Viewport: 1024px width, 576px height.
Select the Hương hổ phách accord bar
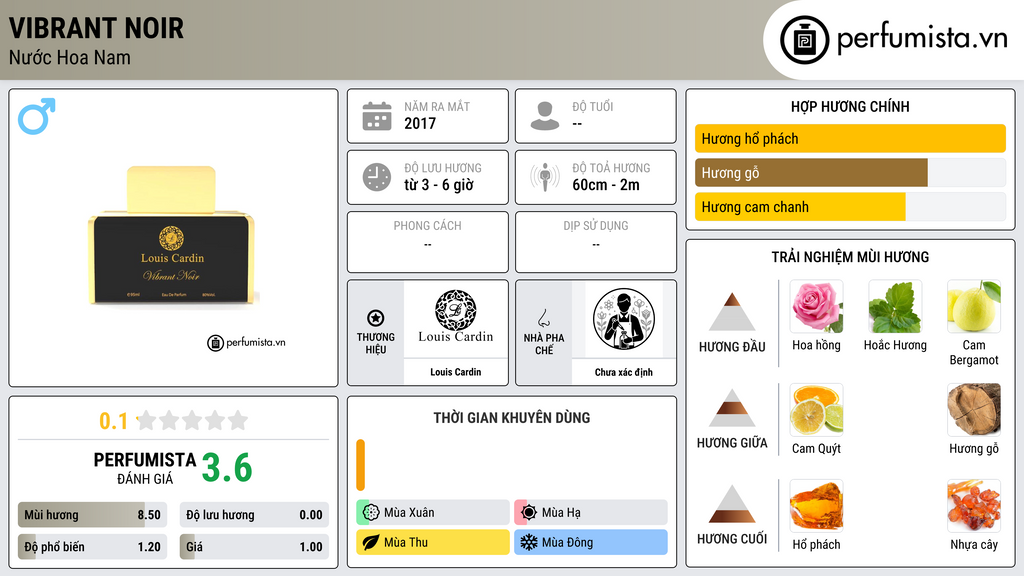[850, 138]
